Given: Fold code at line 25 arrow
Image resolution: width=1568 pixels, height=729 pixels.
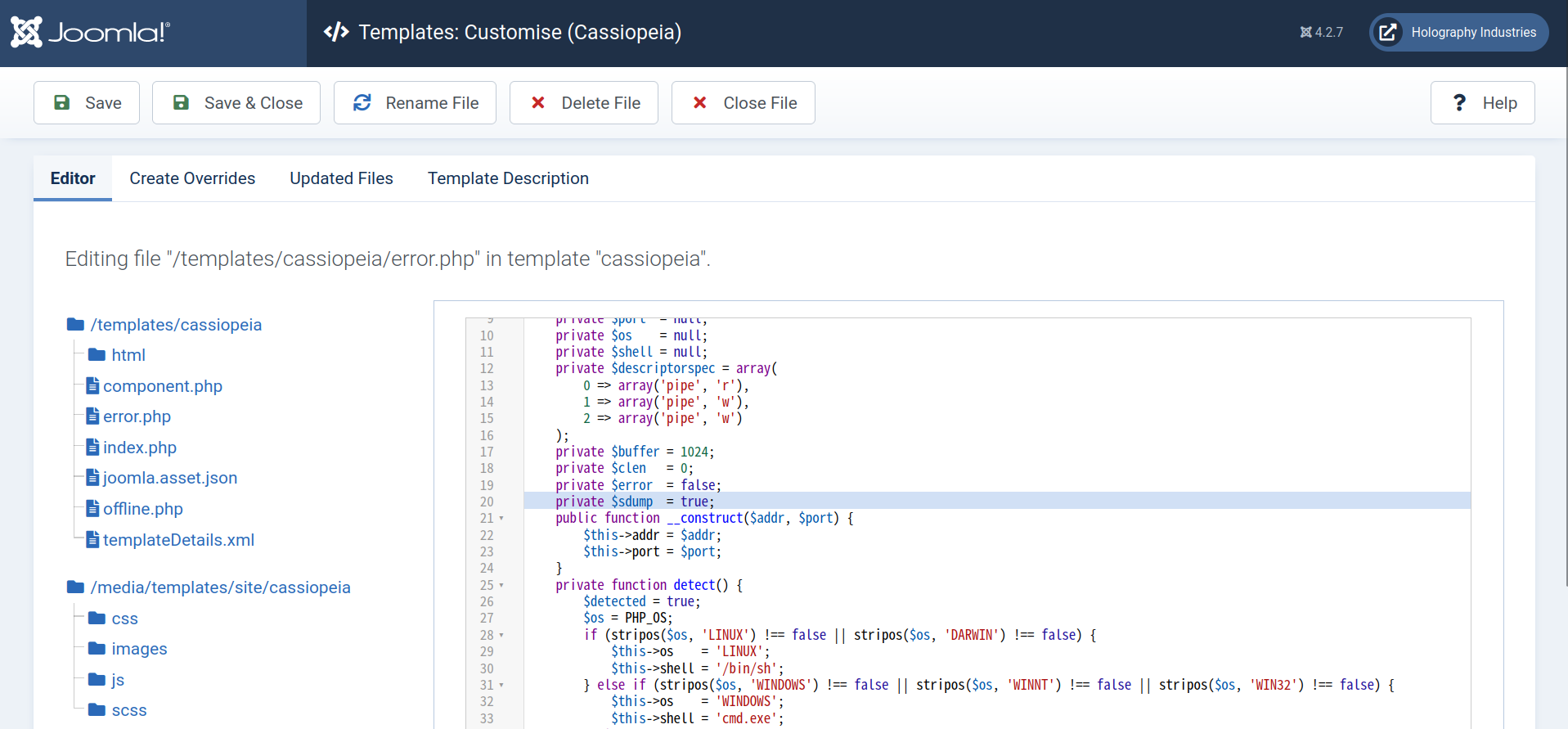Looking at the screenshot, I should tap(501, 585).
